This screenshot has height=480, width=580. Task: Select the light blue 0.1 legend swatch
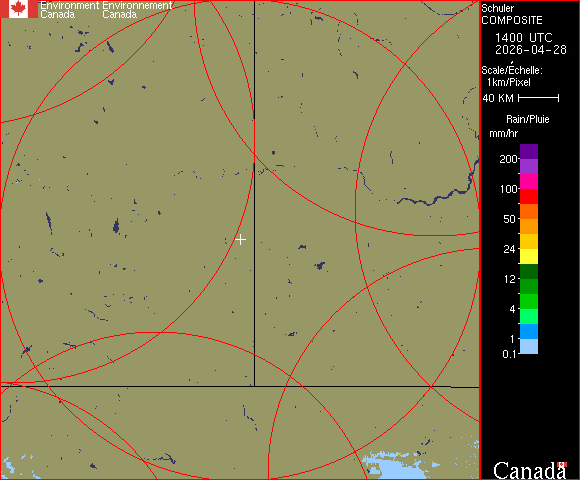click(529, 347)
